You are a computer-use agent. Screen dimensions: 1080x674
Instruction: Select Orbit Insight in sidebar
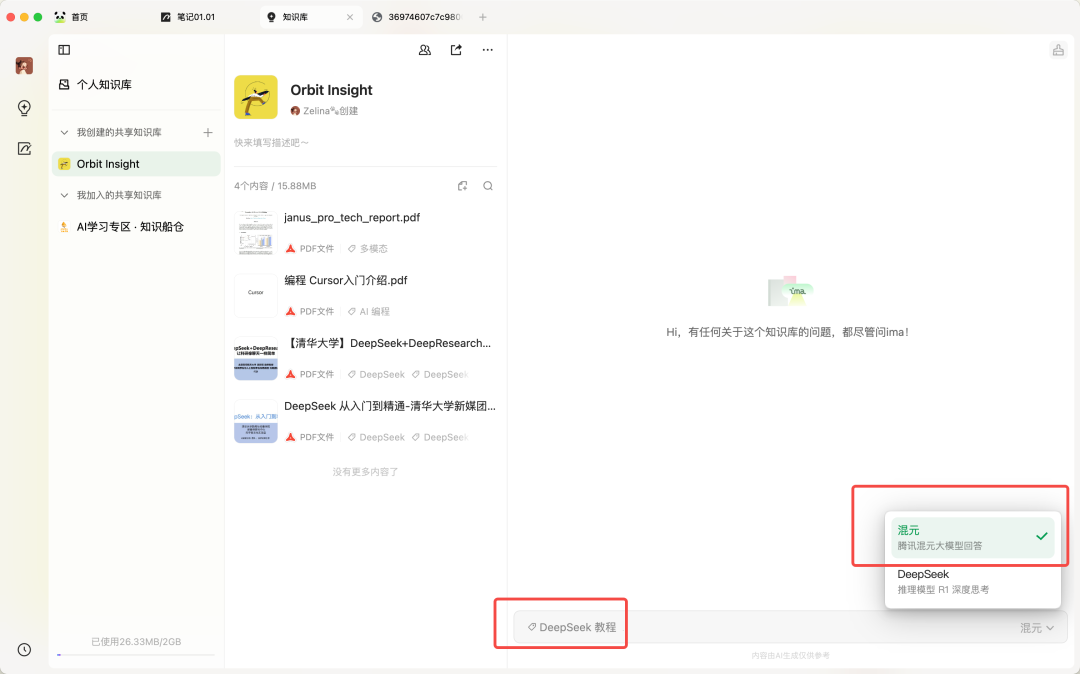136,164
